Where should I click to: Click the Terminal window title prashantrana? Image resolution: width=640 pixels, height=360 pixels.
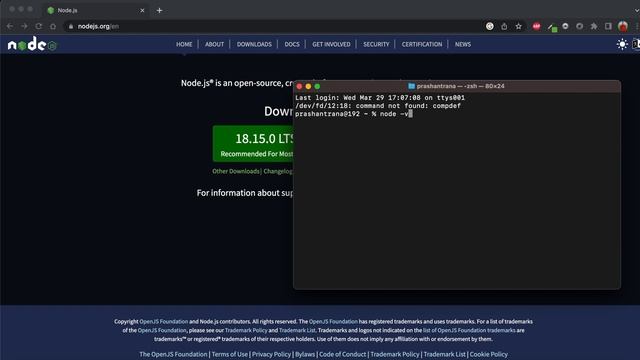pos(460,86)
